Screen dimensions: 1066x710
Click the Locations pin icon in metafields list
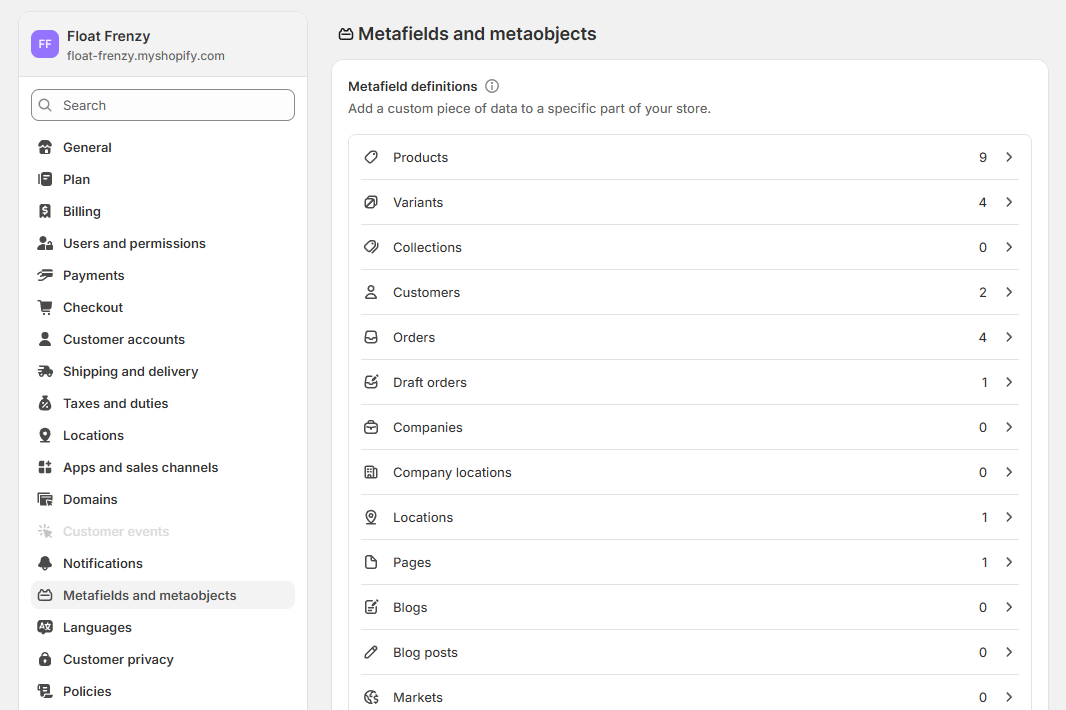click(x=371, y=517)
